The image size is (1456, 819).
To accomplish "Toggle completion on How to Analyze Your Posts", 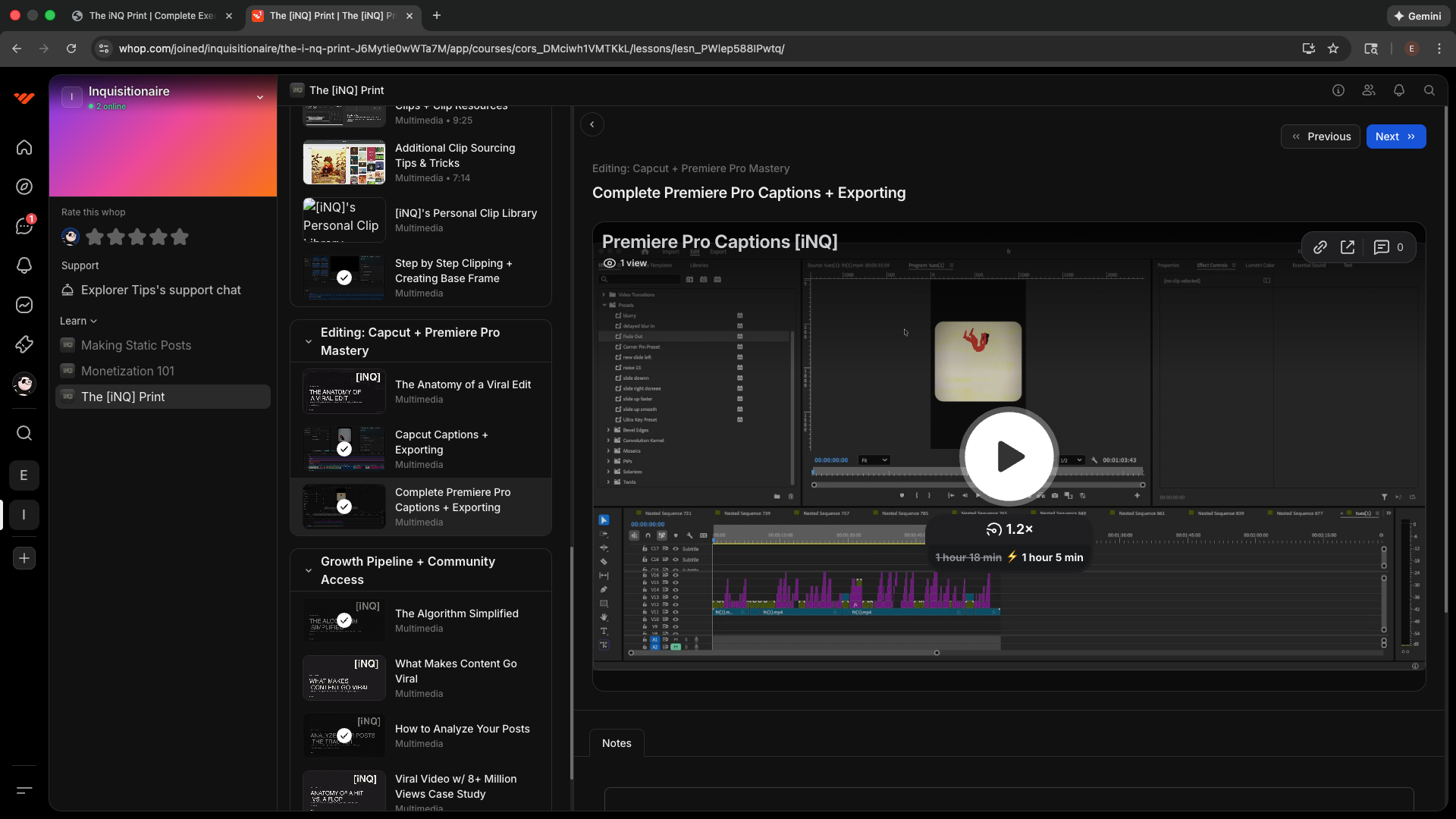I will click(x=344, y=736).
